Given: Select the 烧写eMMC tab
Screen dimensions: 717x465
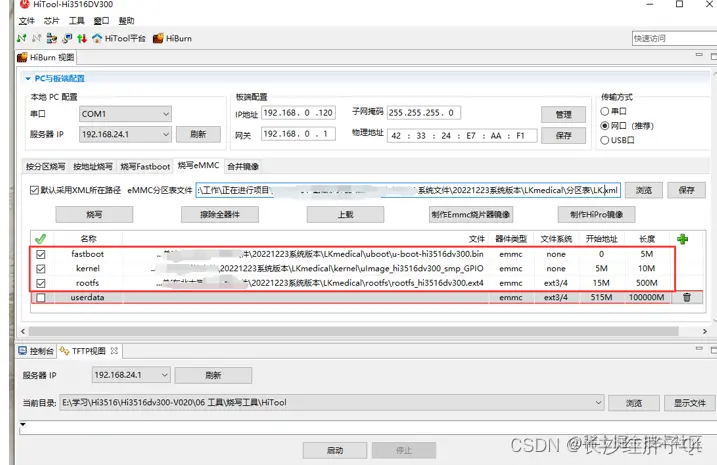Looking at the screenshot, I should 198,166.
